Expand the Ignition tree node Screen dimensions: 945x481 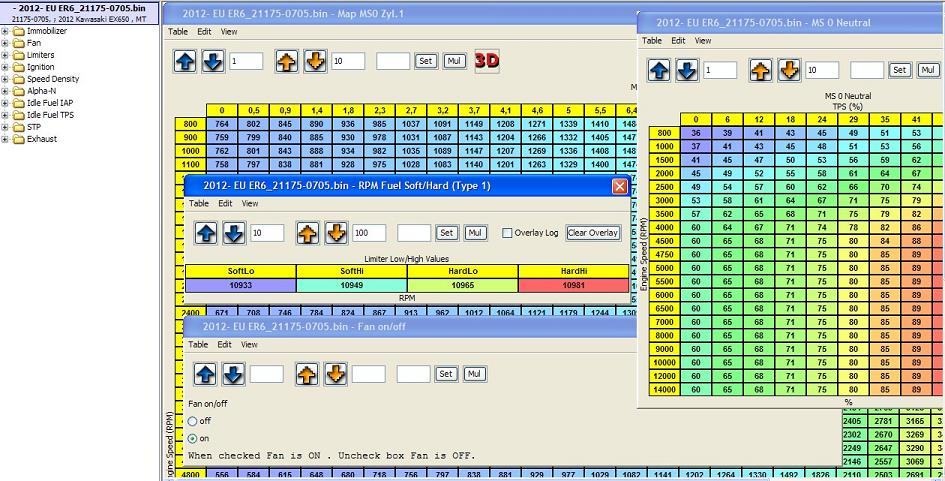click(6, 67)
